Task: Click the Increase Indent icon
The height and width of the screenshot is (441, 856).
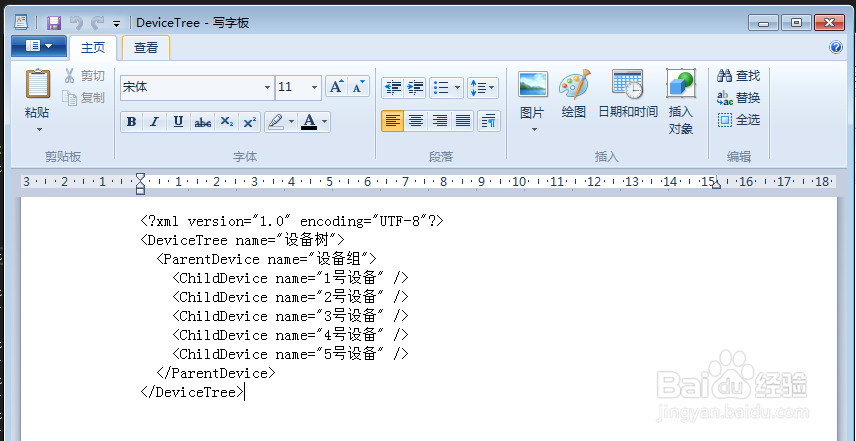Action: click(415, 87)
